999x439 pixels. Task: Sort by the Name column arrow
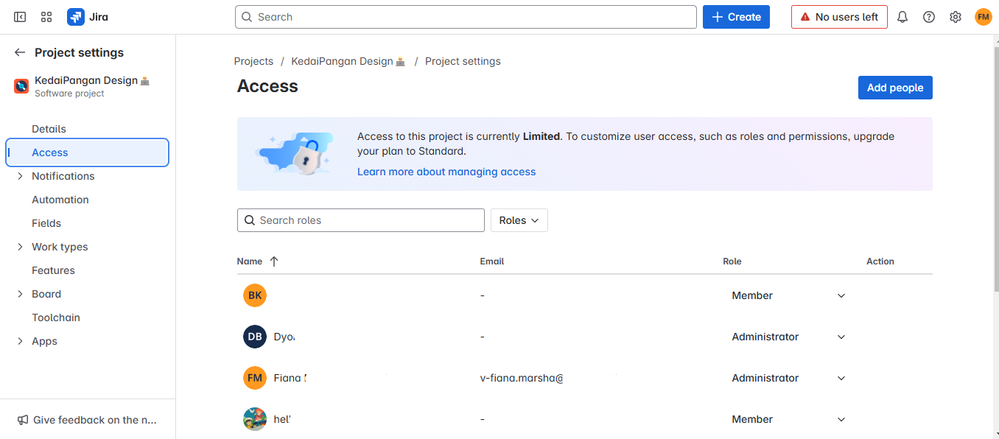coord(274,261)
